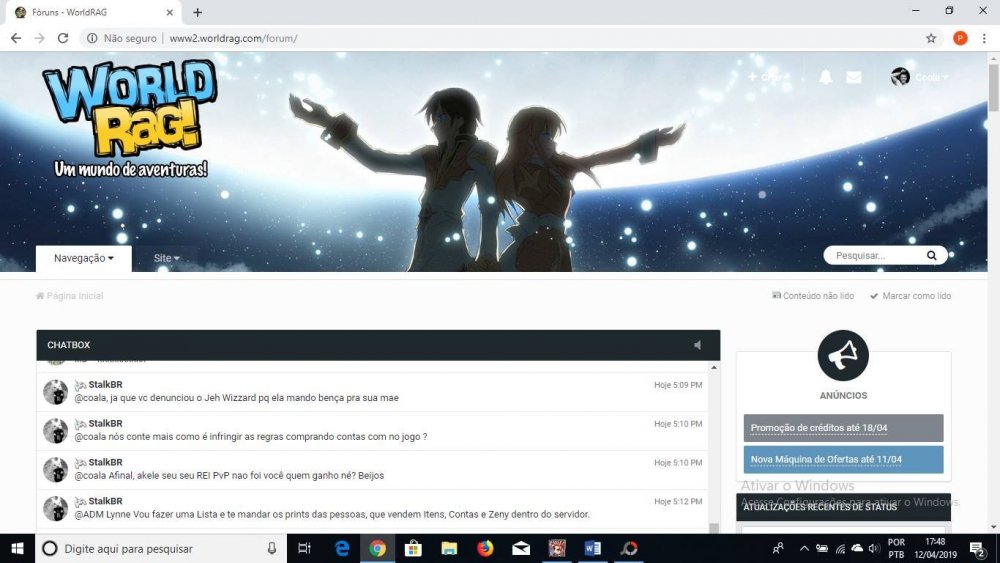Click the chatbox scrollbar up arrow

click(x=714, y=367)
